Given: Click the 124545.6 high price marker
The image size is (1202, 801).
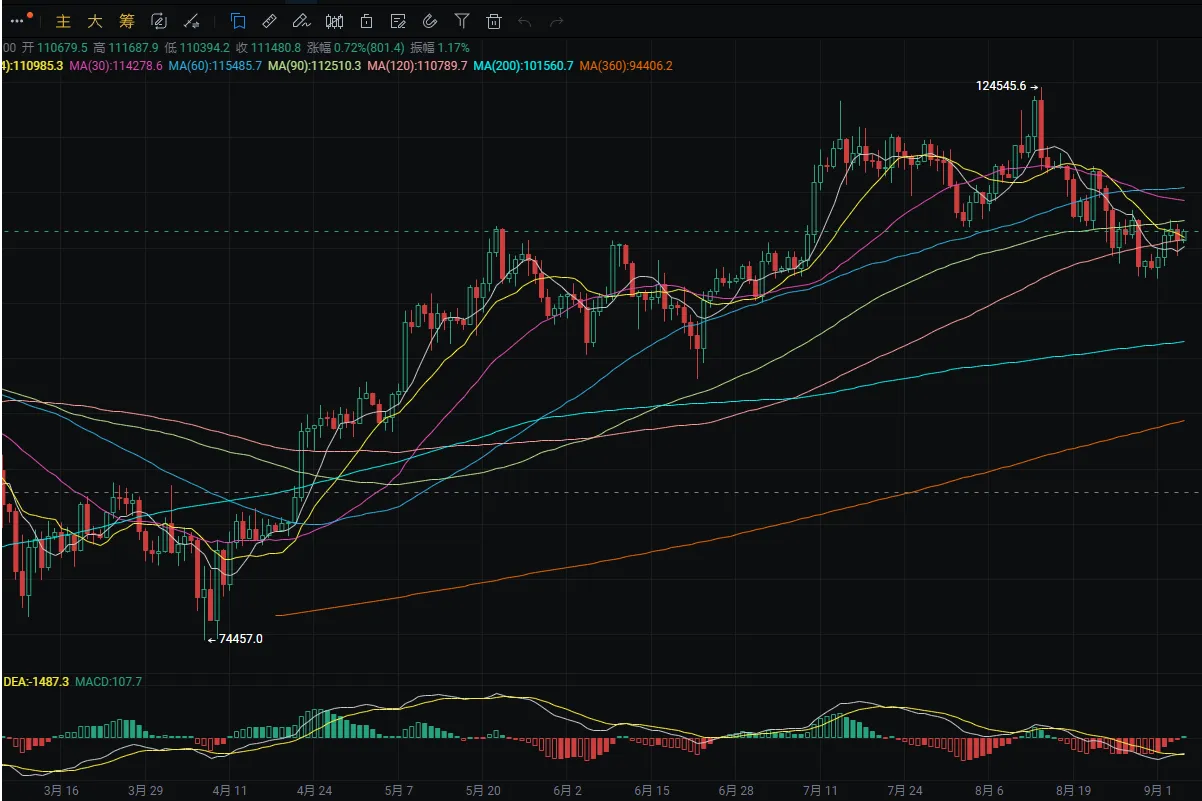Looking at the screenshot, I should coord(1007,86).
